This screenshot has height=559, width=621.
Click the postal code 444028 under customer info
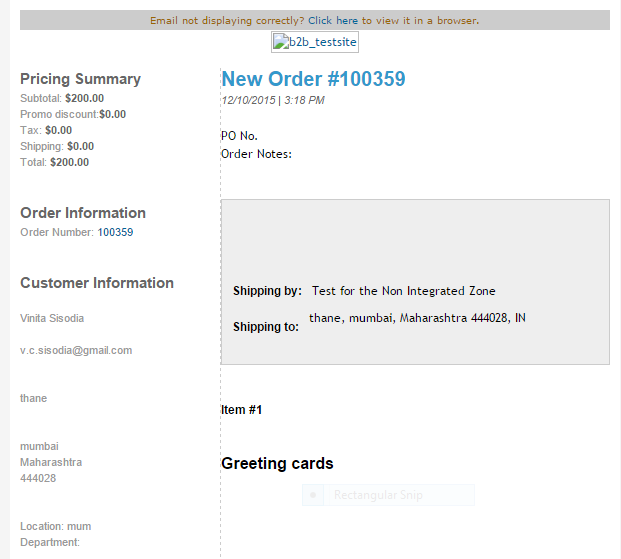coord(38,478)
